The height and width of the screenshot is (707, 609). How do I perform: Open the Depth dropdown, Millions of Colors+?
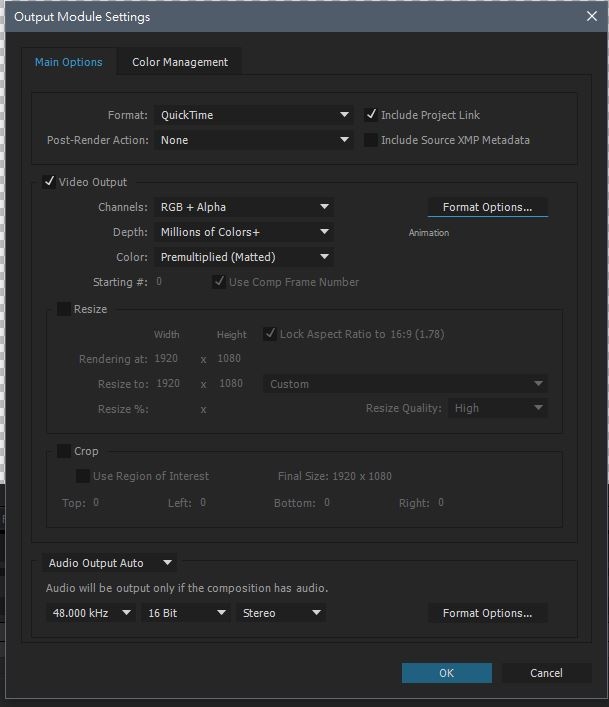pos(245,232)
